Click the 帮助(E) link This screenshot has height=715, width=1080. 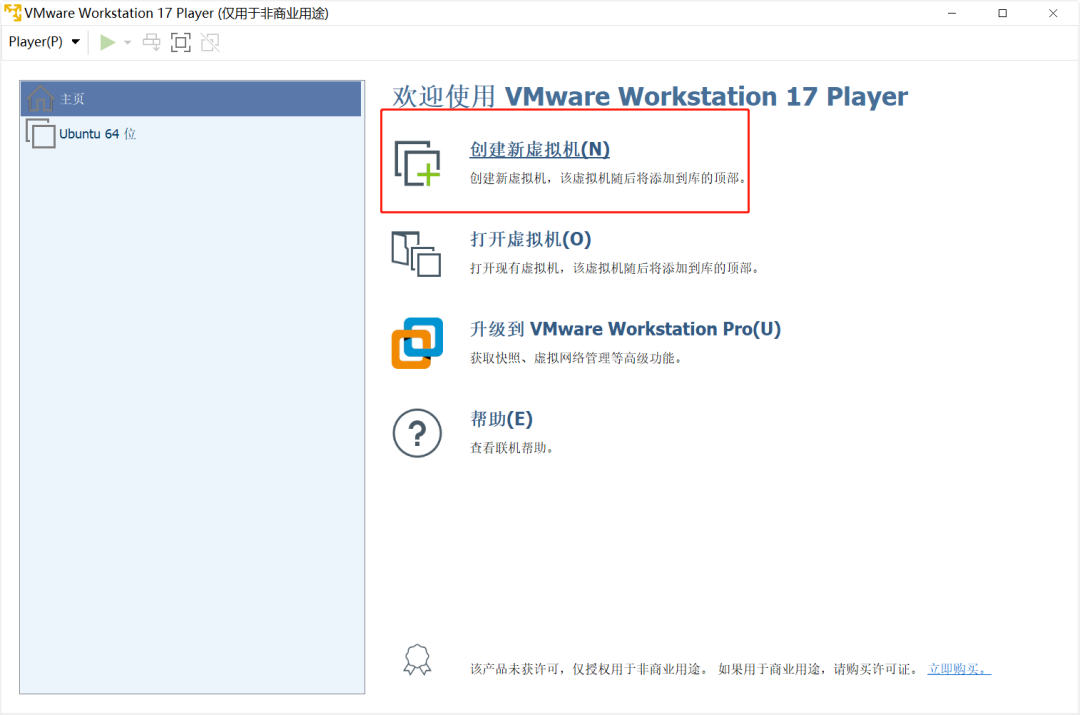tap(501, 419)
